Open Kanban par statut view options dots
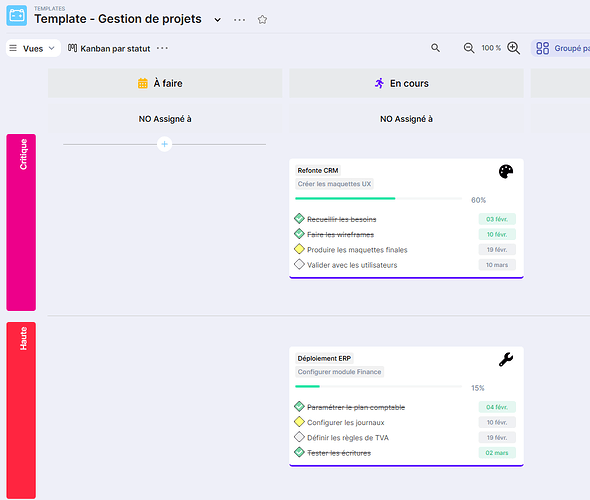Image resolution: width=590 pixels, height=500 pixels. pyautogui.click(x=162, y=48)
